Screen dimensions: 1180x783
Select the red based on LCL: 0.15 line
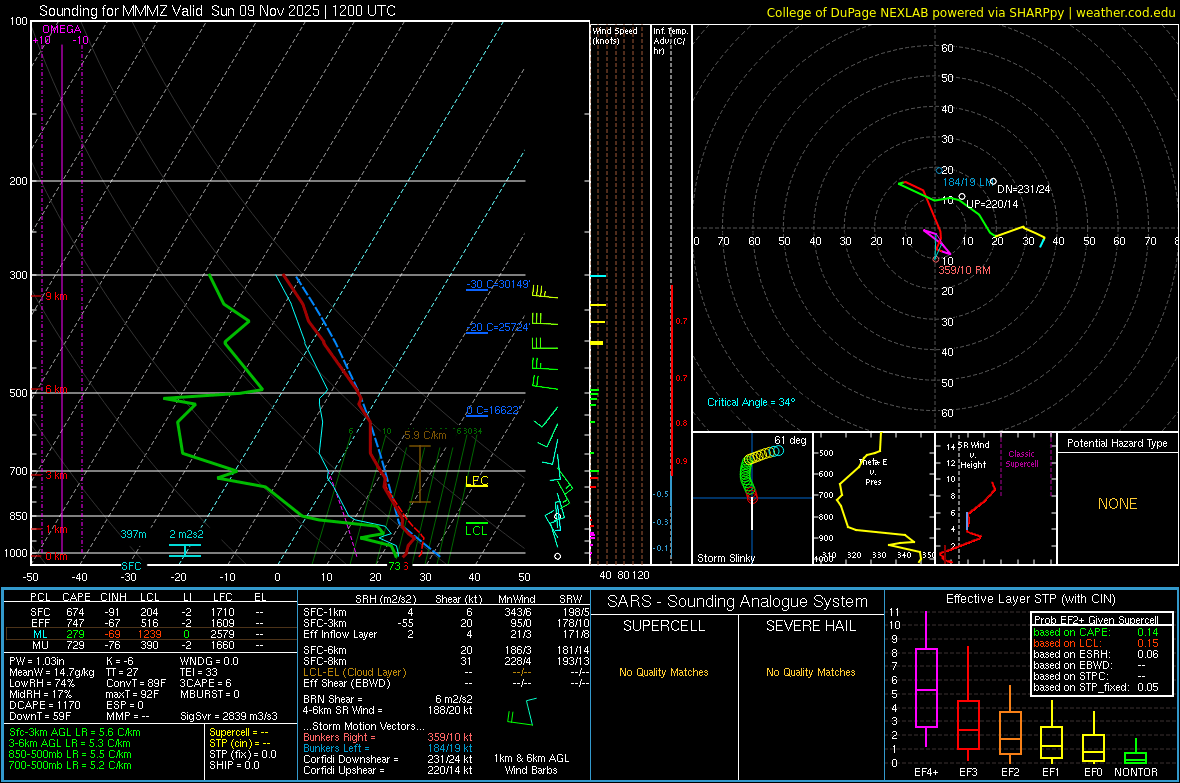click(1096, 643)
